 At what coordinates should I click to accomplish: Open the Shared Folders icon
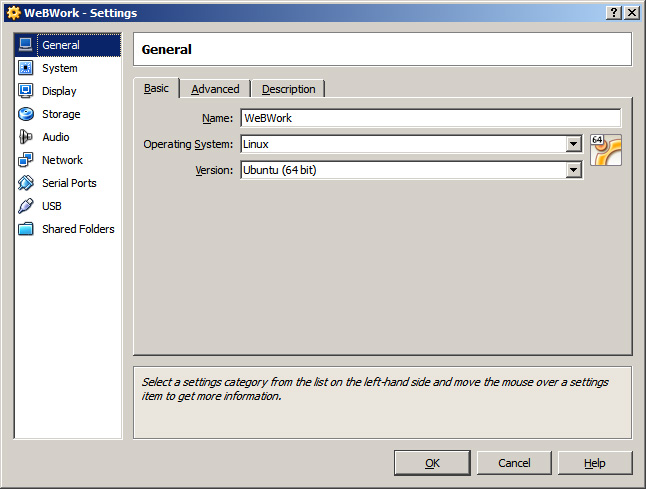coord(26,229)
